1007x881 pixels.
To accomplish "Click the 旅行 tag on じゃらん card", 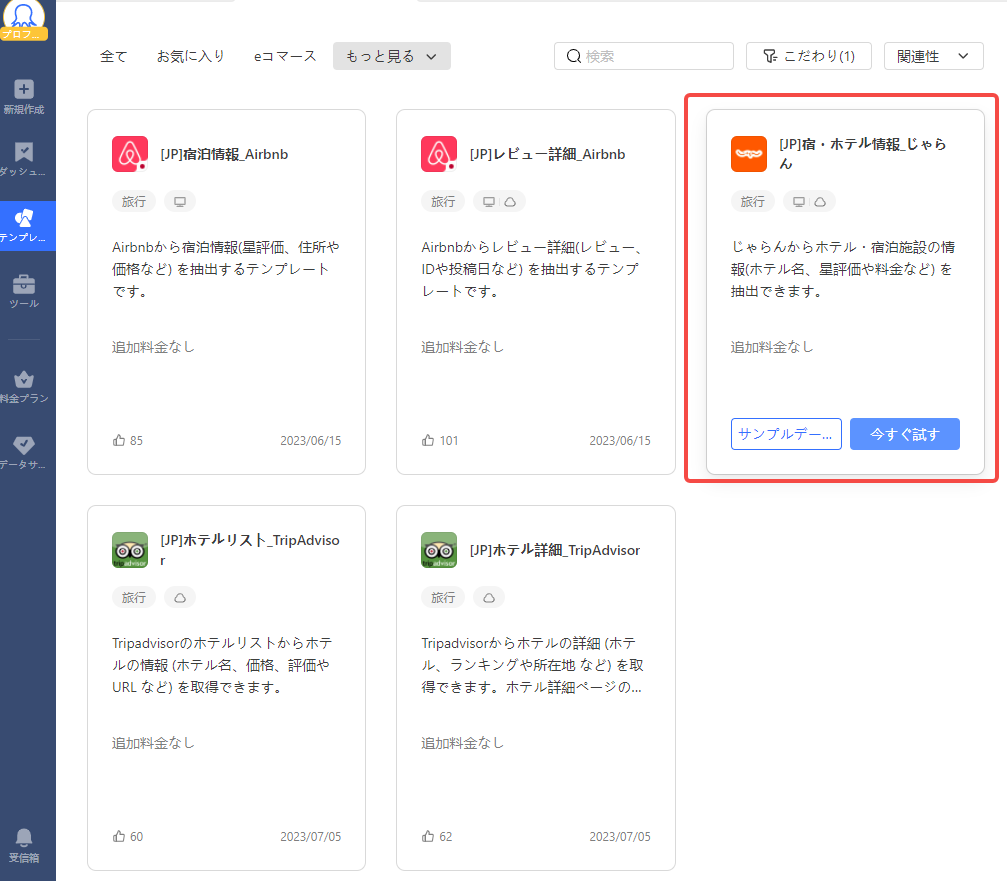I will tap(752, 202).
